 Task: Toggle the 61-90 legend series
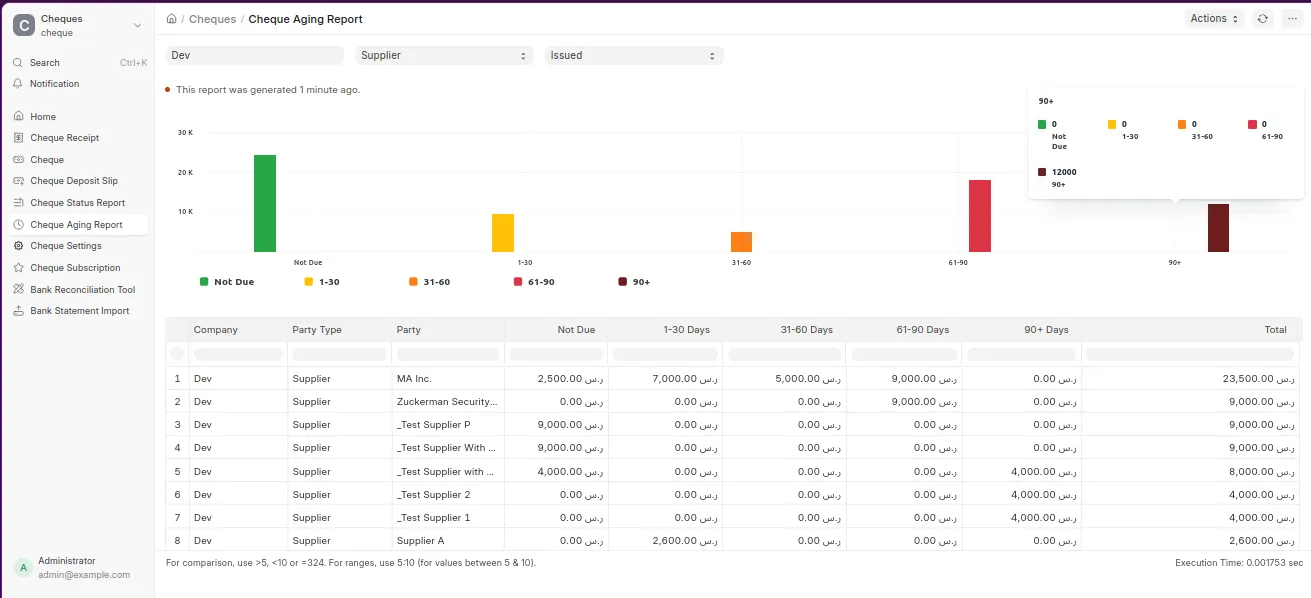pyautogui.click(x=534, y=282)
